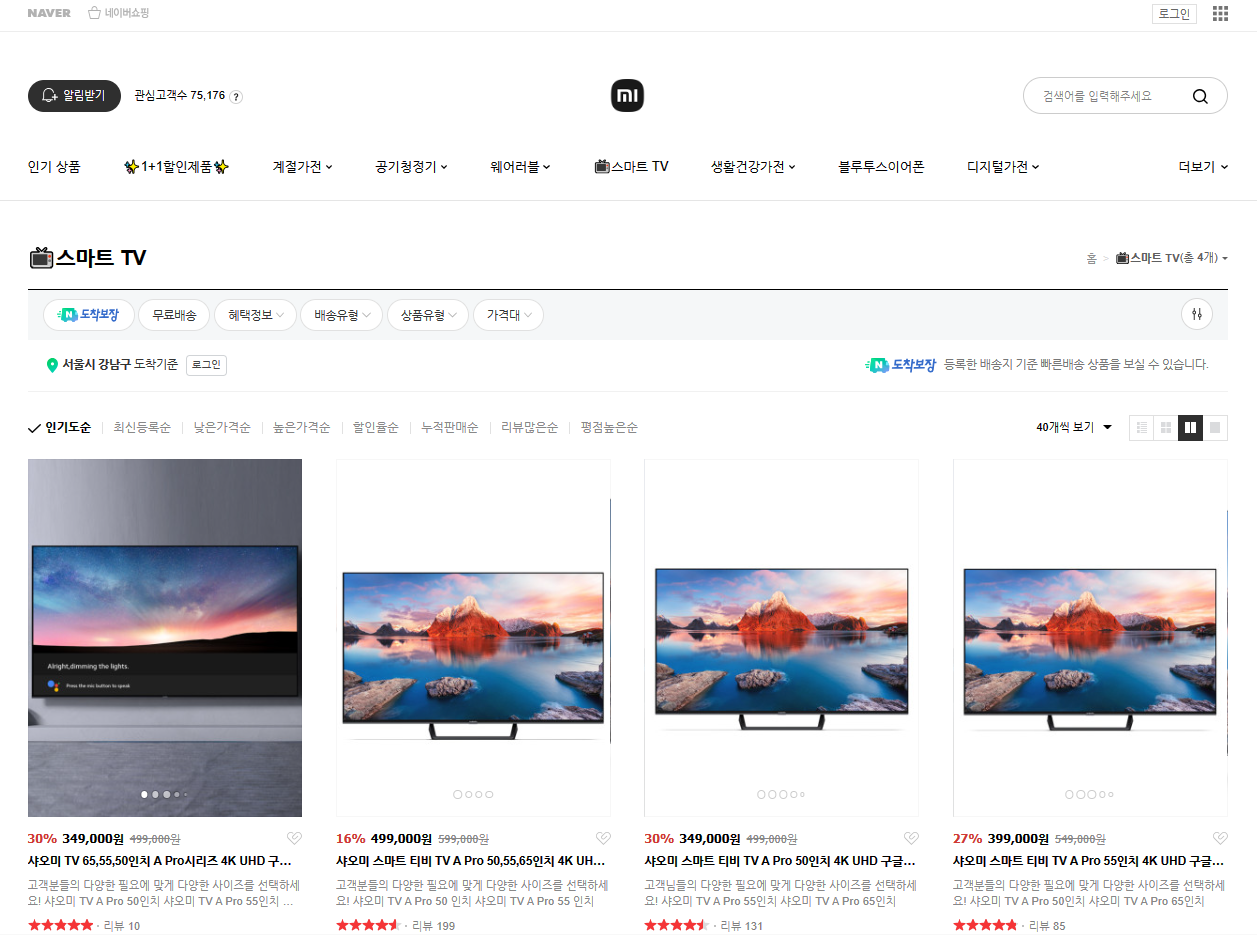Open 1+1할인제품 menu item
This screenshot has width=1257, height=935.
176,167
